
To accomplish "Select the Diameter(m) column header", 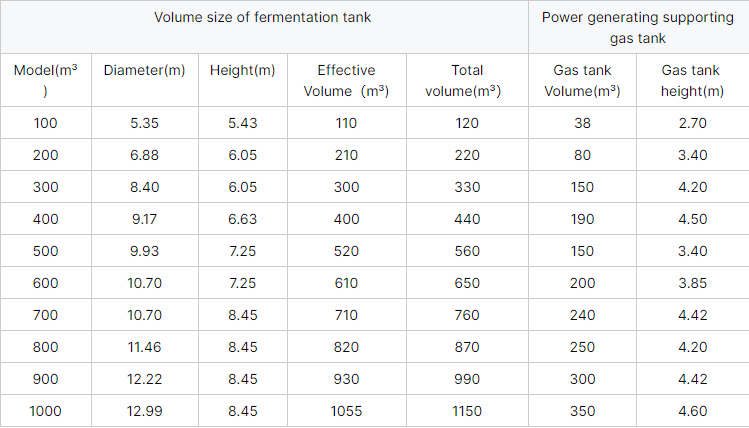I will click(144, 70).
